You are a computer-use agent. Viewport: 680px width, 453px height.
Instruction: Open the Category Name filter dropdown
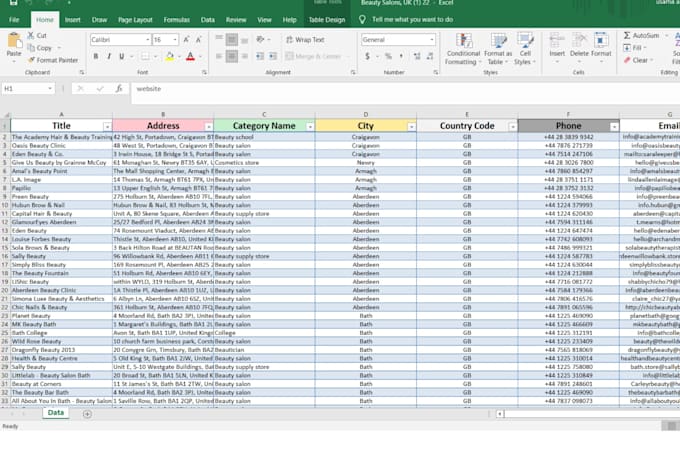point(310,127)
